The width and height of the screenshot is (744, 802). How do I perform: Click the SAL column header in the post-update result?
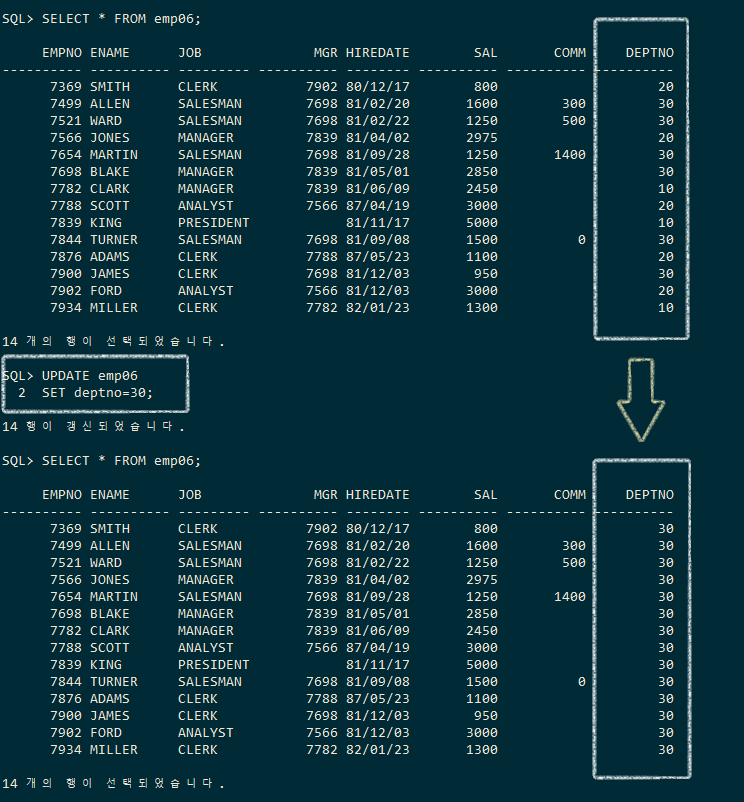[x=486, y=495]
